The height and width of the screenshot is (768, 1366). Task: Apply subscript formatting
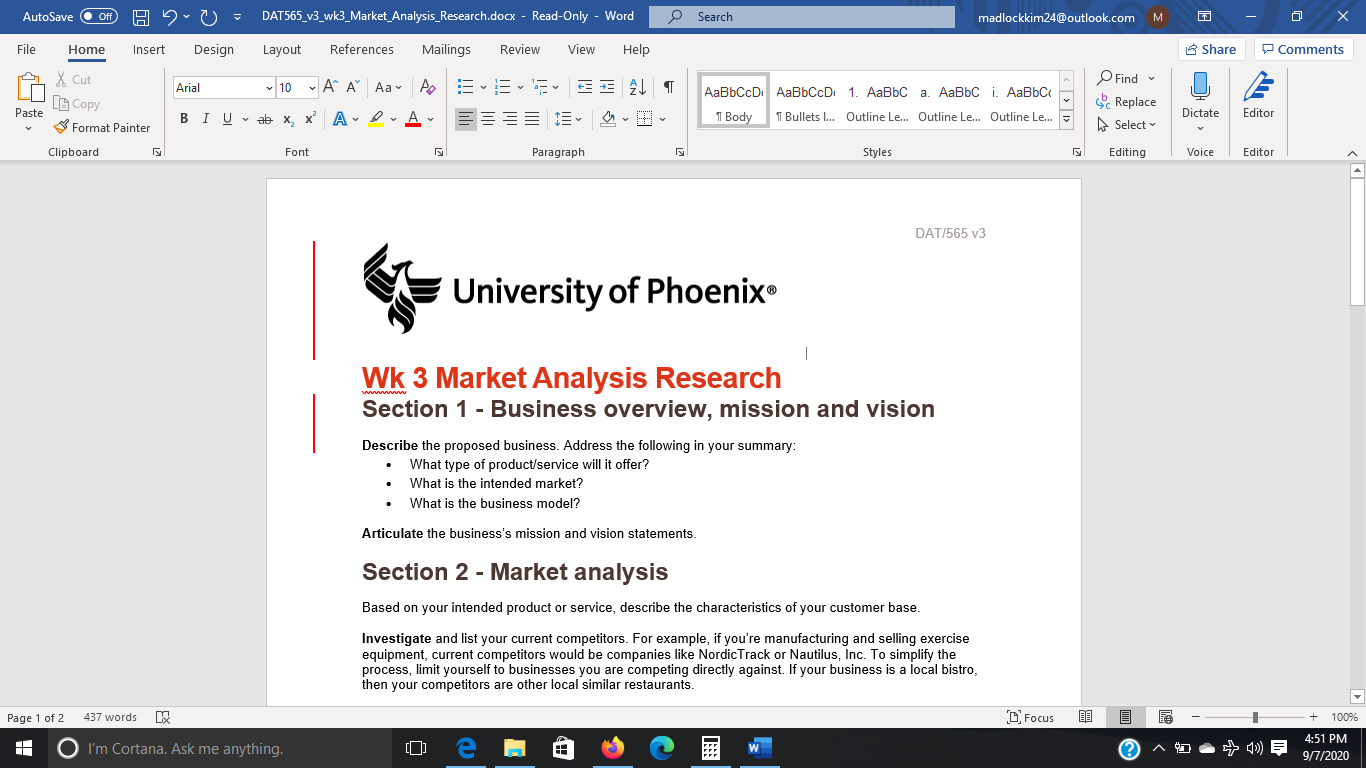tap(289, 117)
